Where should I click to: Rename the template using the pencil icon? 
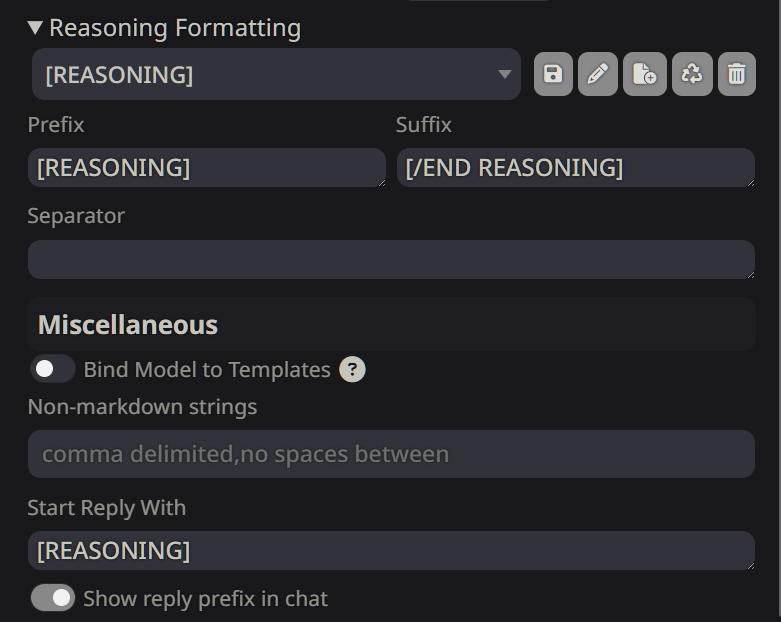(x=598, y=74)
